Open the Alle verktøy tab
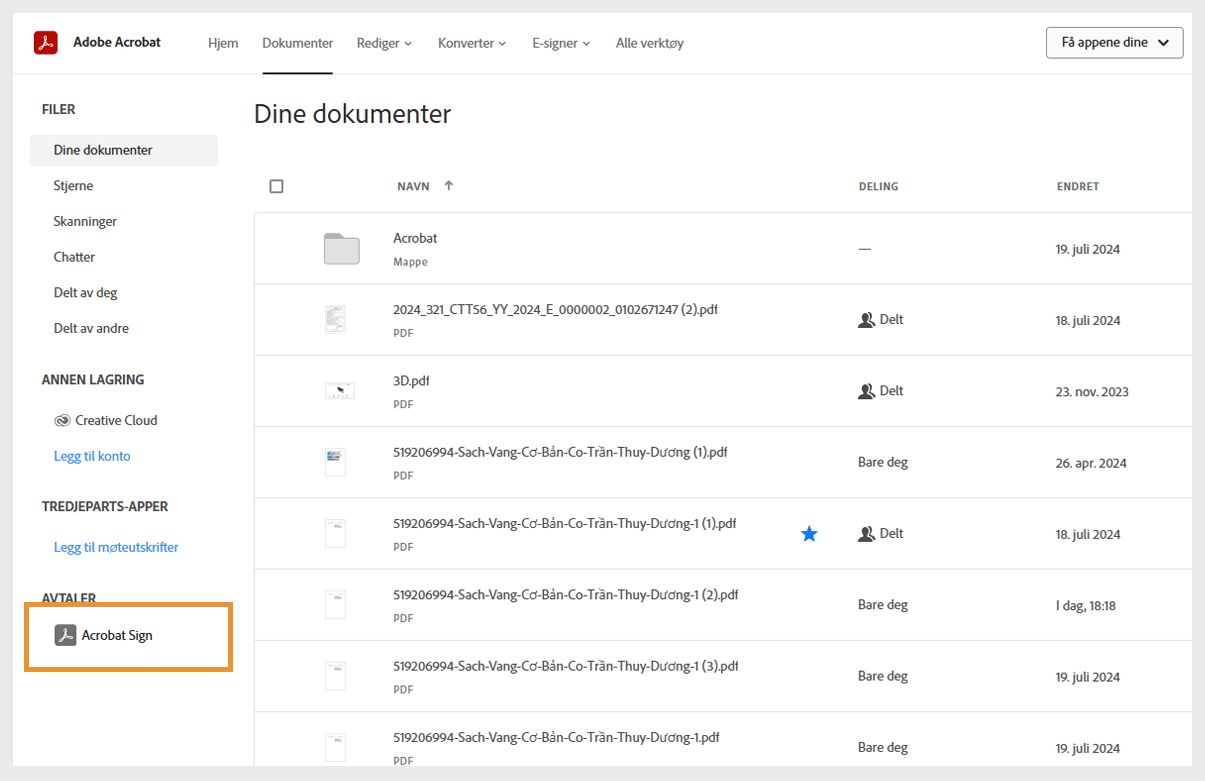 (x=650, y=43)
